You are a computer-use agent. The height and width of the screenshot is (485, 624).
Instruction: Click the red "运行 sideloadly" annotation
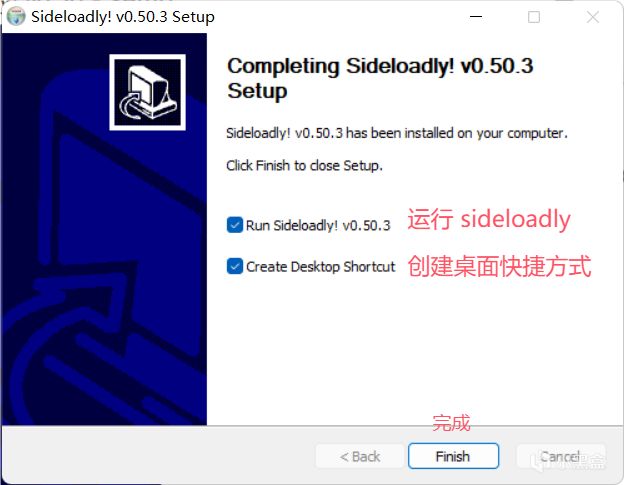pyautogui.click(x=489, y=219)
